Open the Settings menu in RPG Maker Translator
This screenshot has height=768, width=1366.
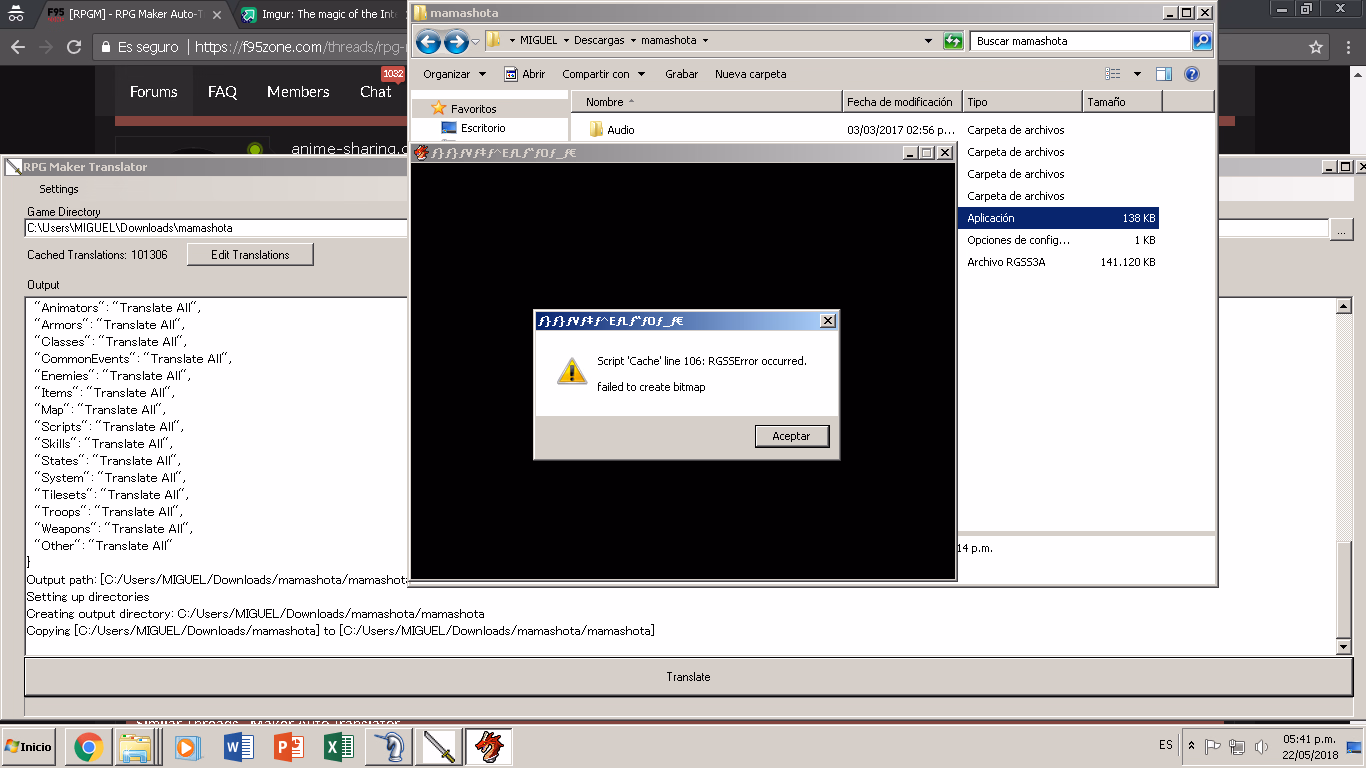point(58,189)
